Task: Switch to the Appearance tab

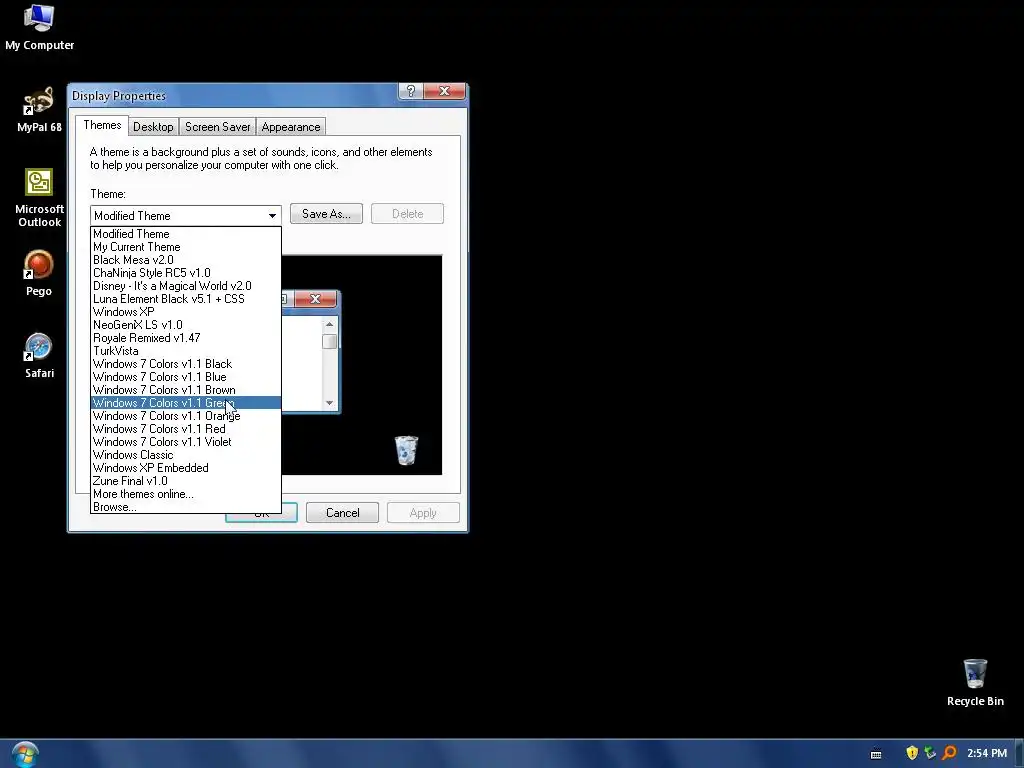Action: (x=291, y=127)
